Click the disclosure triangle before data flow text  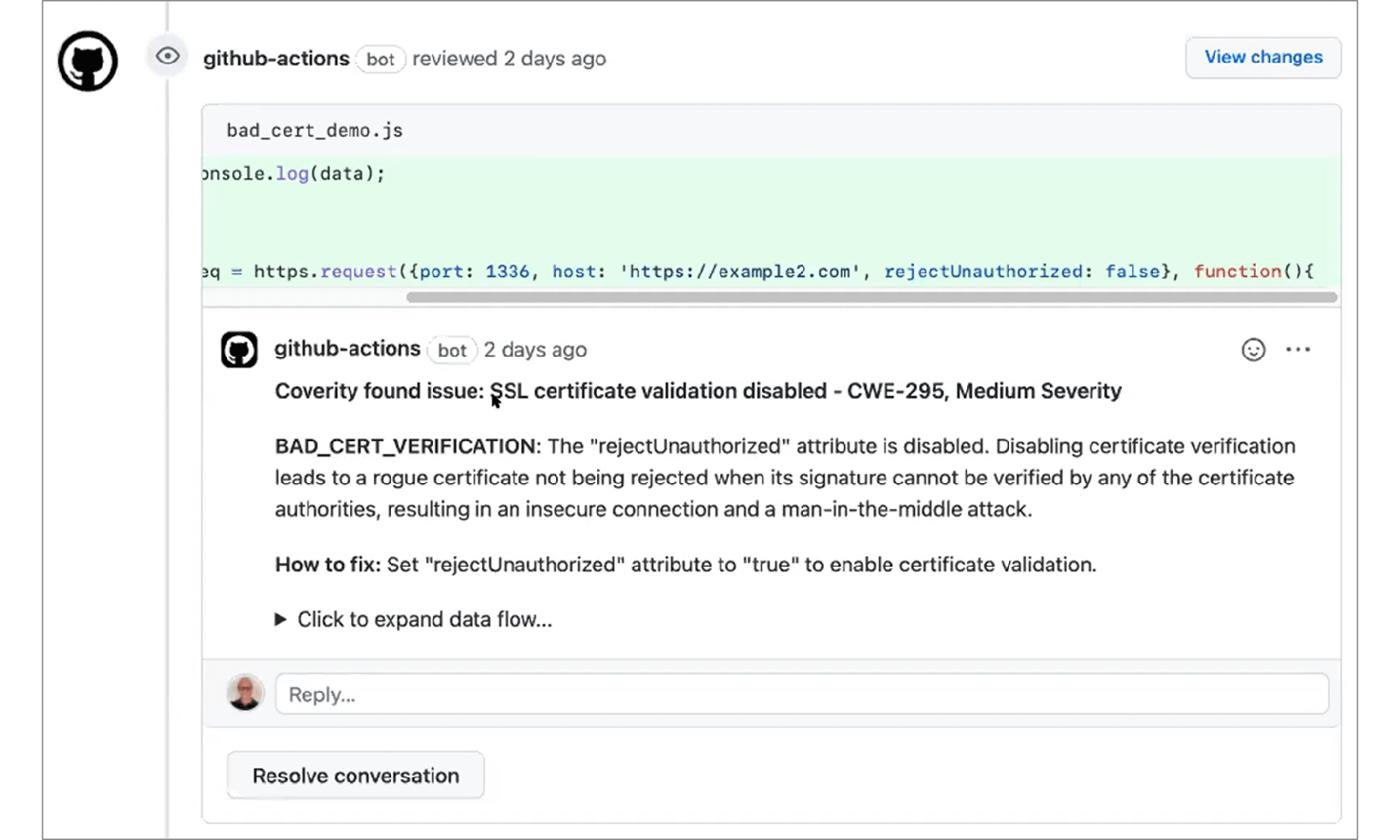click(280, 619)
